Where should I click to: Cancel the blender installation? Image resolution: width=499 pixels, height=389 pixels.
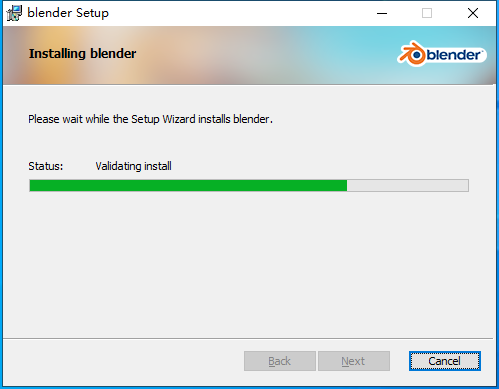click(x=445, y=361)
